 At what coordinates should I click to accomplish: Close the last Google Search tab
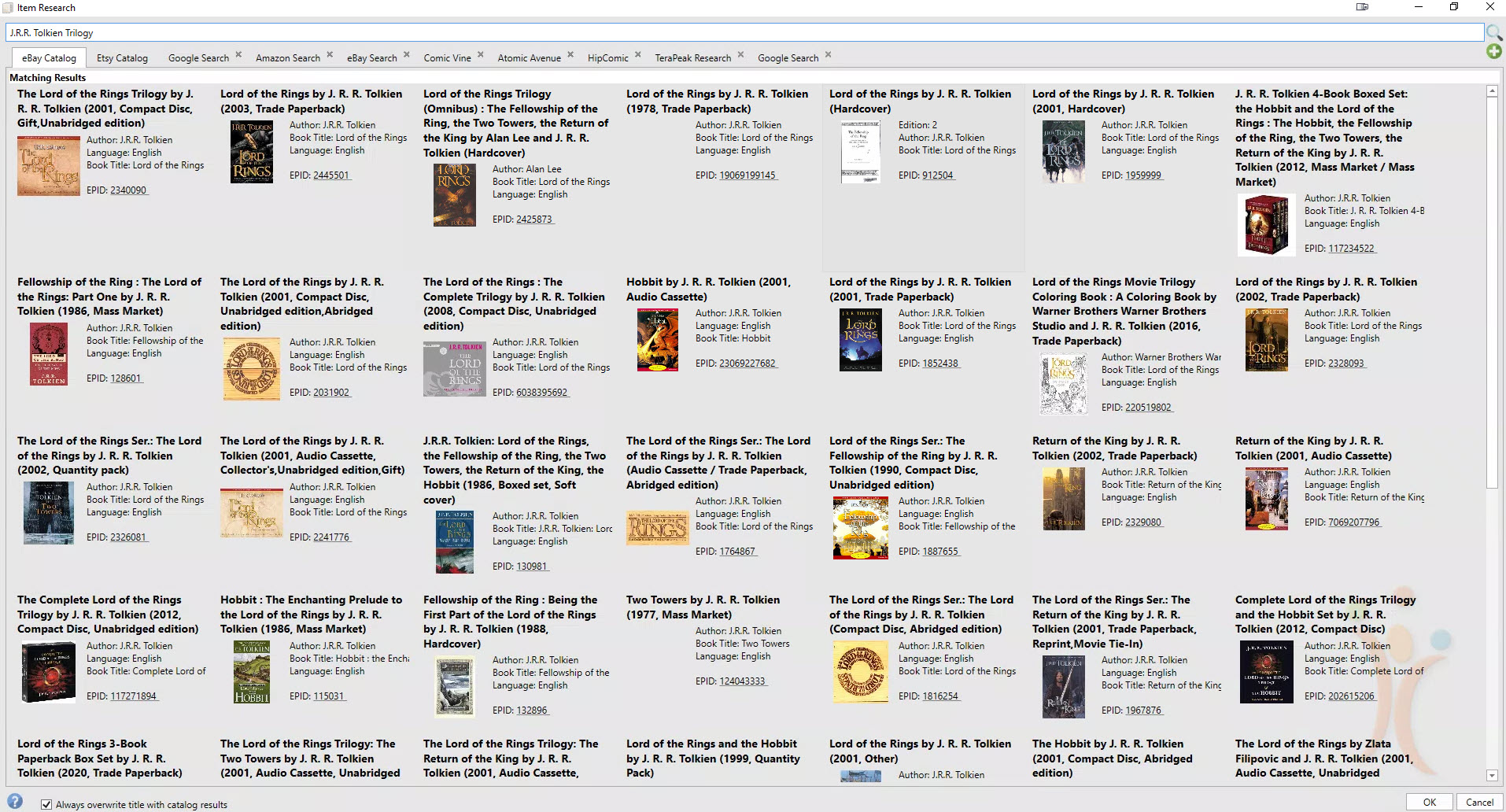pos(829,55)
